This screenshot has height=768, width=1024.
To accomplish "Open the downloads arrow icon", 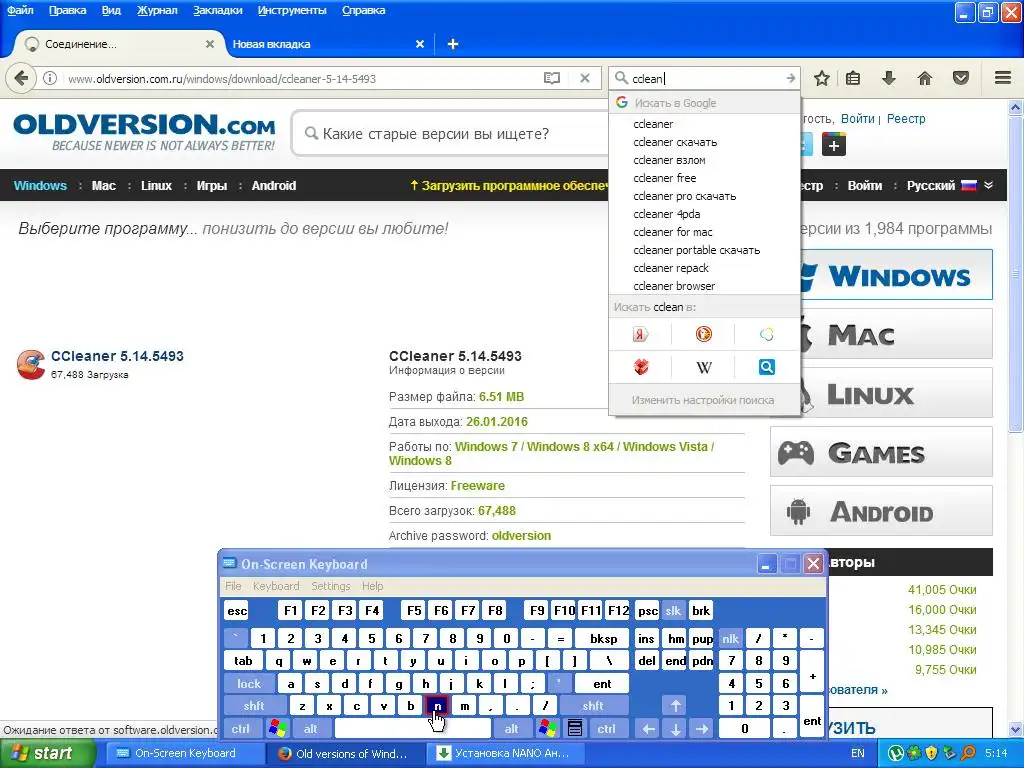I will pyautogui.click(x=889, y=78).
